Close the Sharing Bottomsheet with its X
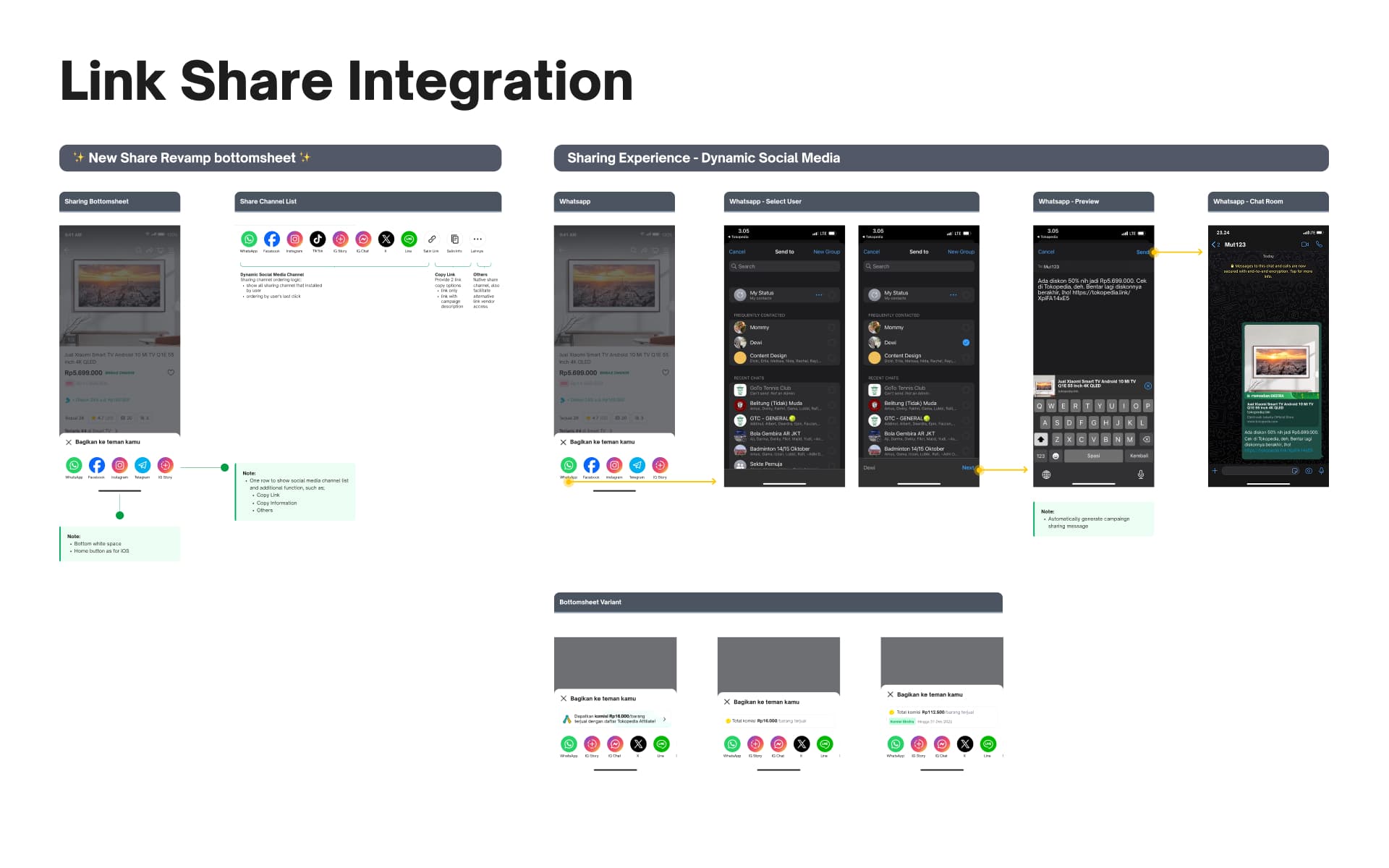 [69, 442]
